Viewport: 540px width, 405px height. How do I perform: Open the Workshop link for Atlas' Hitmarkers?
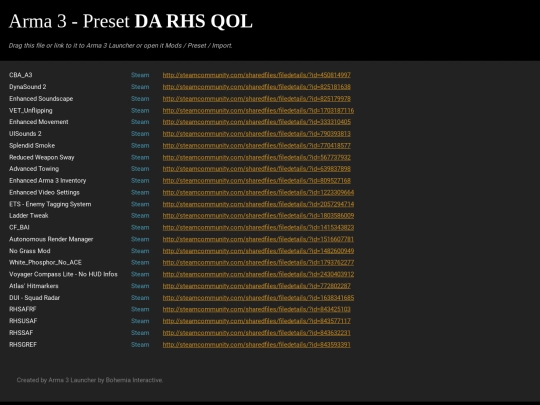[257, 286]
